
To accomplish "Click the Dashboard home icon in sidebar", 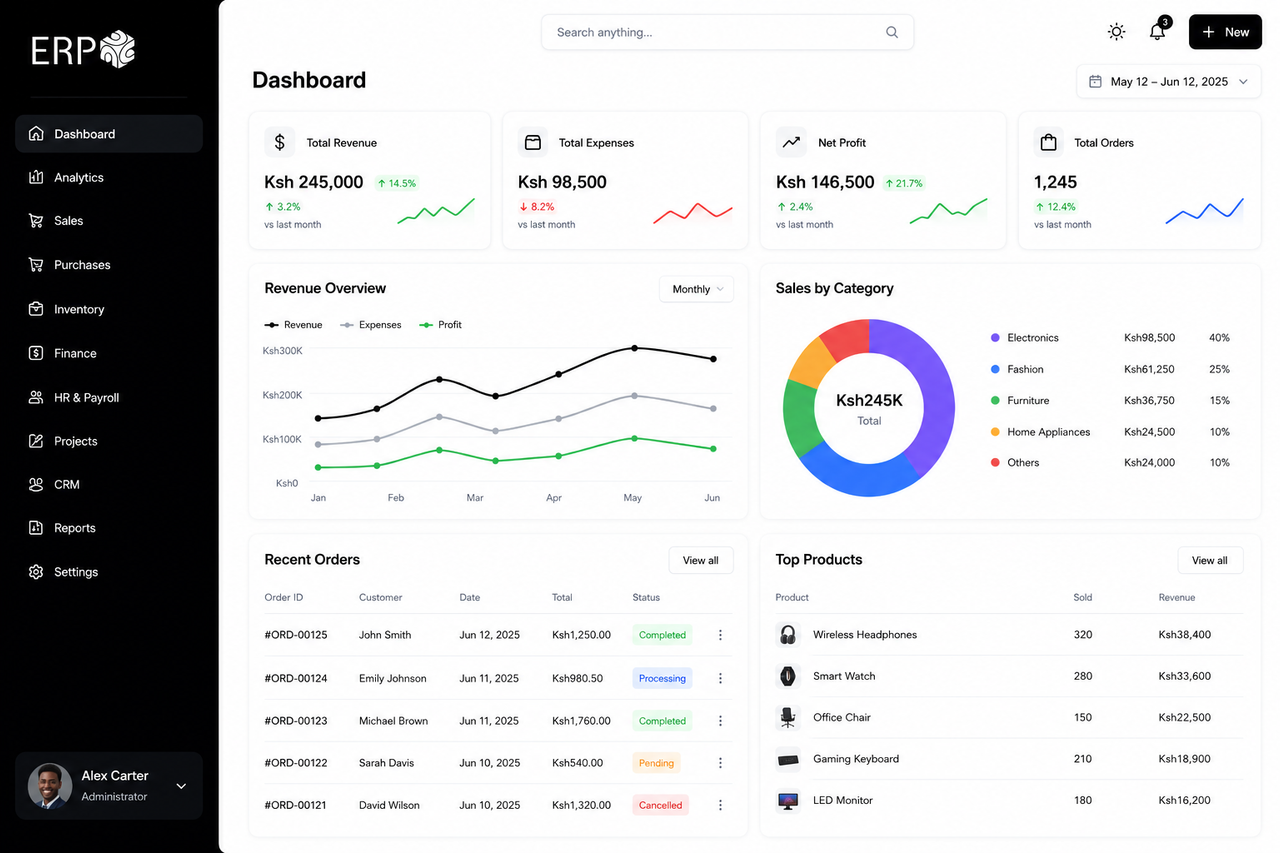I will tap(36, 134).
